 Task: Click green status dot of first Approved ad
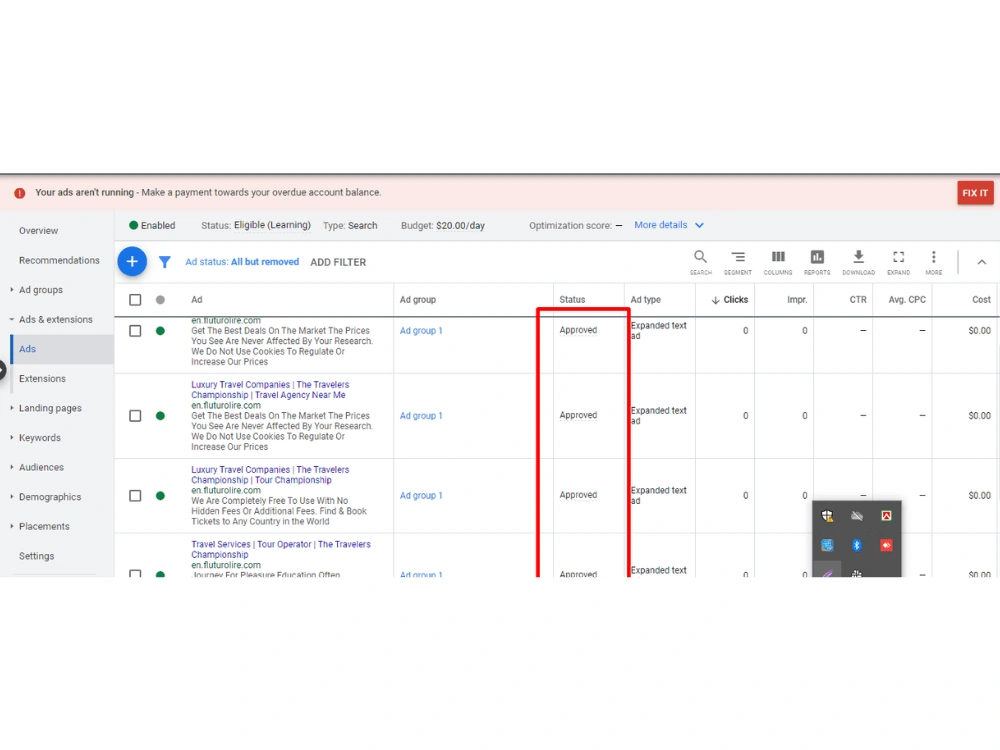(160, 331)
